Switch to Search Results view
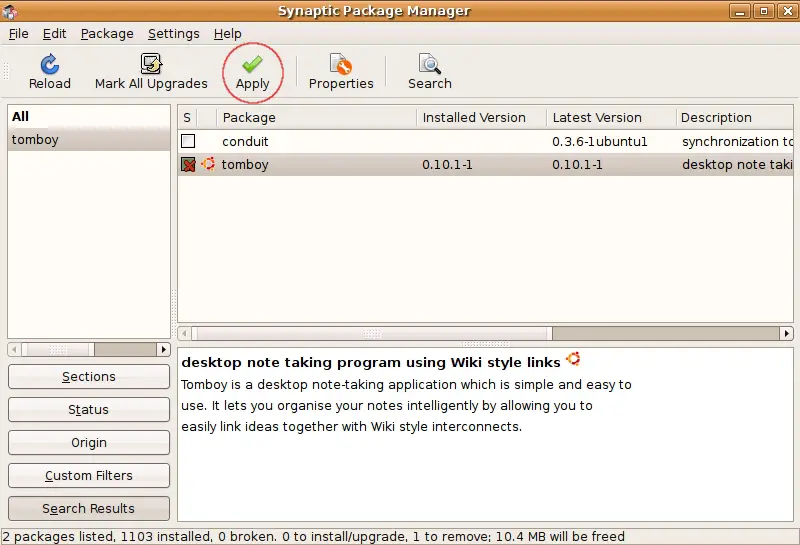This screenshot has height=545, width=800. (x=89, y=509)
